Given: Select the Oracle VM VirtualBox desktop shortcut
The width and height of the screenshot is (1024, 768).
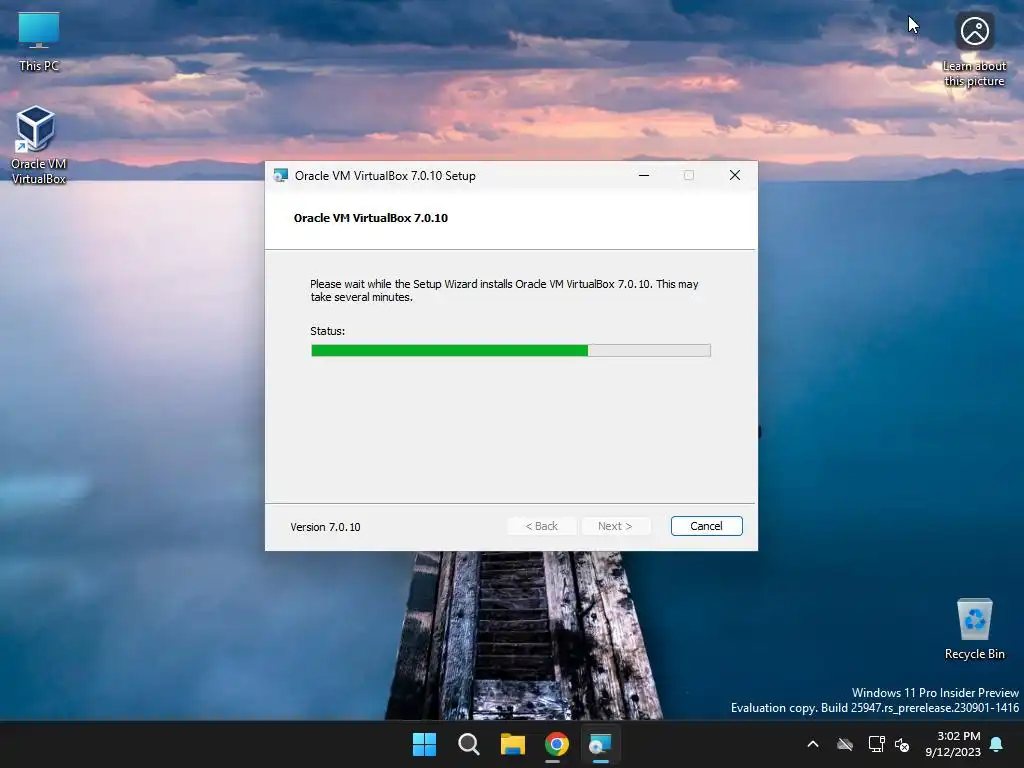Looking at the screenshot, I should click(x=39, y=145).
